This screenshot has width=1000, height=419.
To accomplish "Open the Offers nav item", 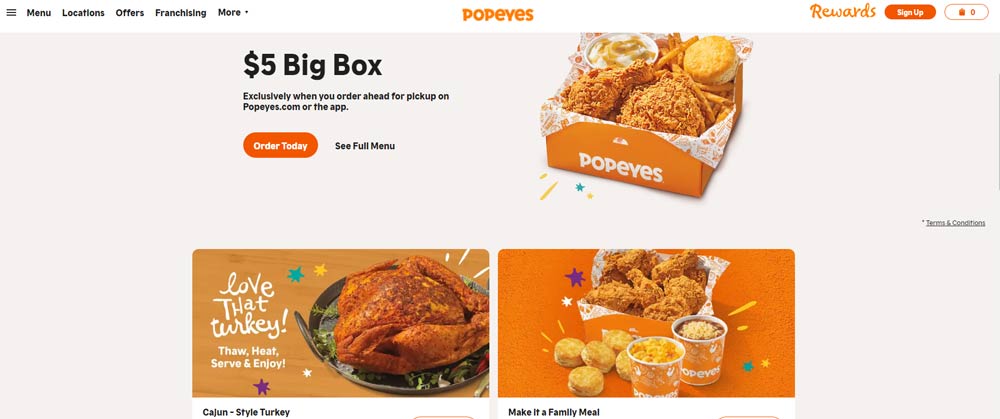I will pyautogui.click(x=129, y=13).
